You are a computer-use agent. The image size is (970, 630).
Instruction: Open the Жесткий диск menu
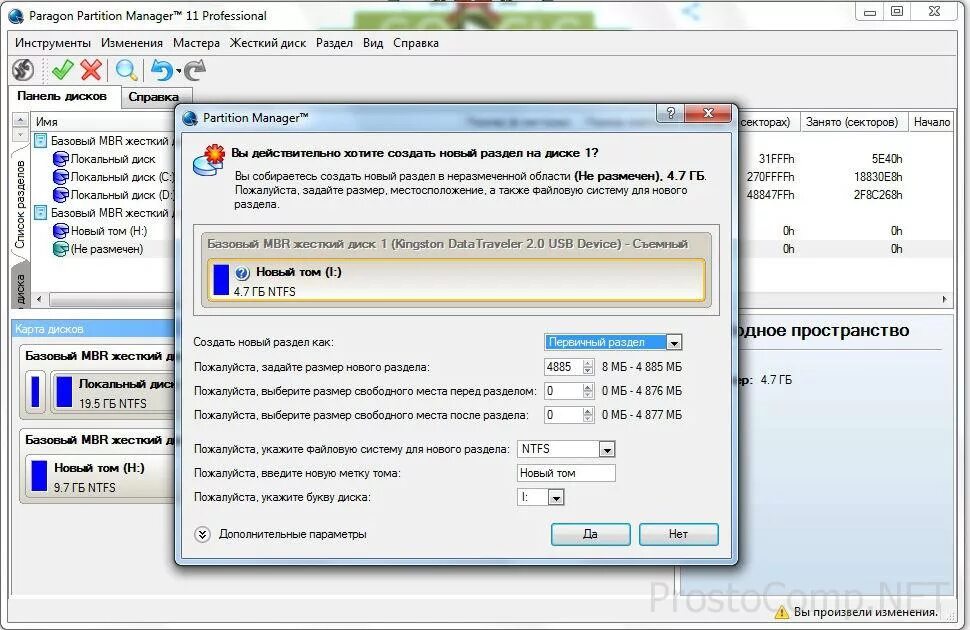tap(268, 43)
